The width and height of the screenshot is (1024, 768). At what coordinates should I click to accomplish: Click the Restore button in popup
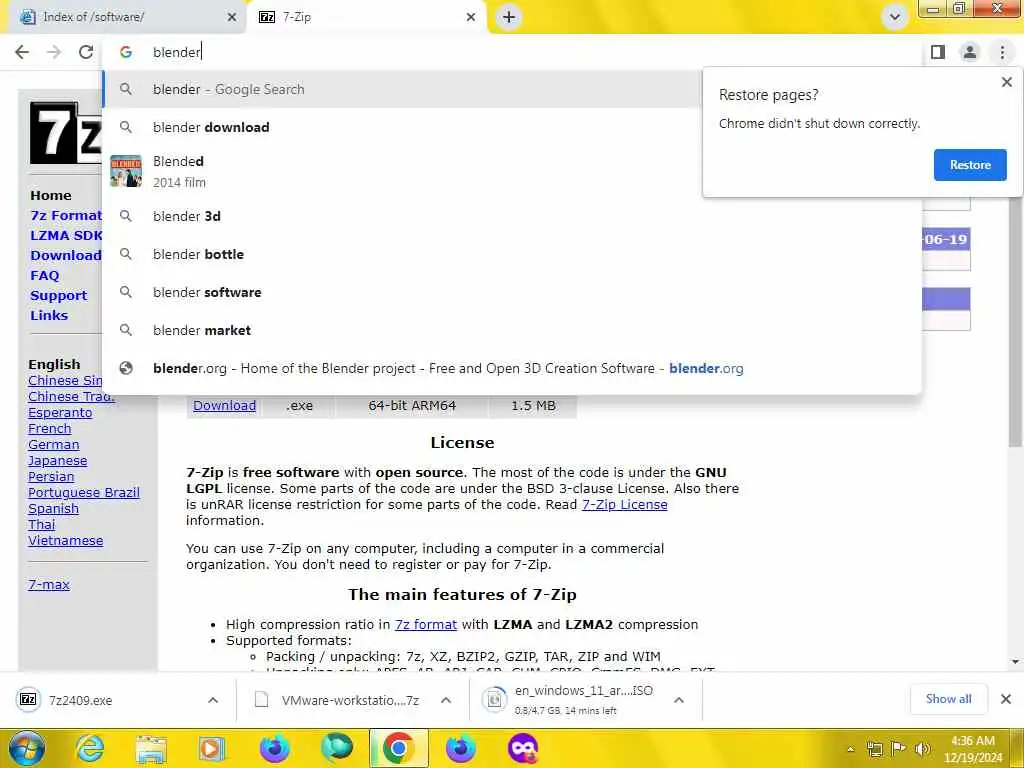pyautogui.click(x=970, y=165)
